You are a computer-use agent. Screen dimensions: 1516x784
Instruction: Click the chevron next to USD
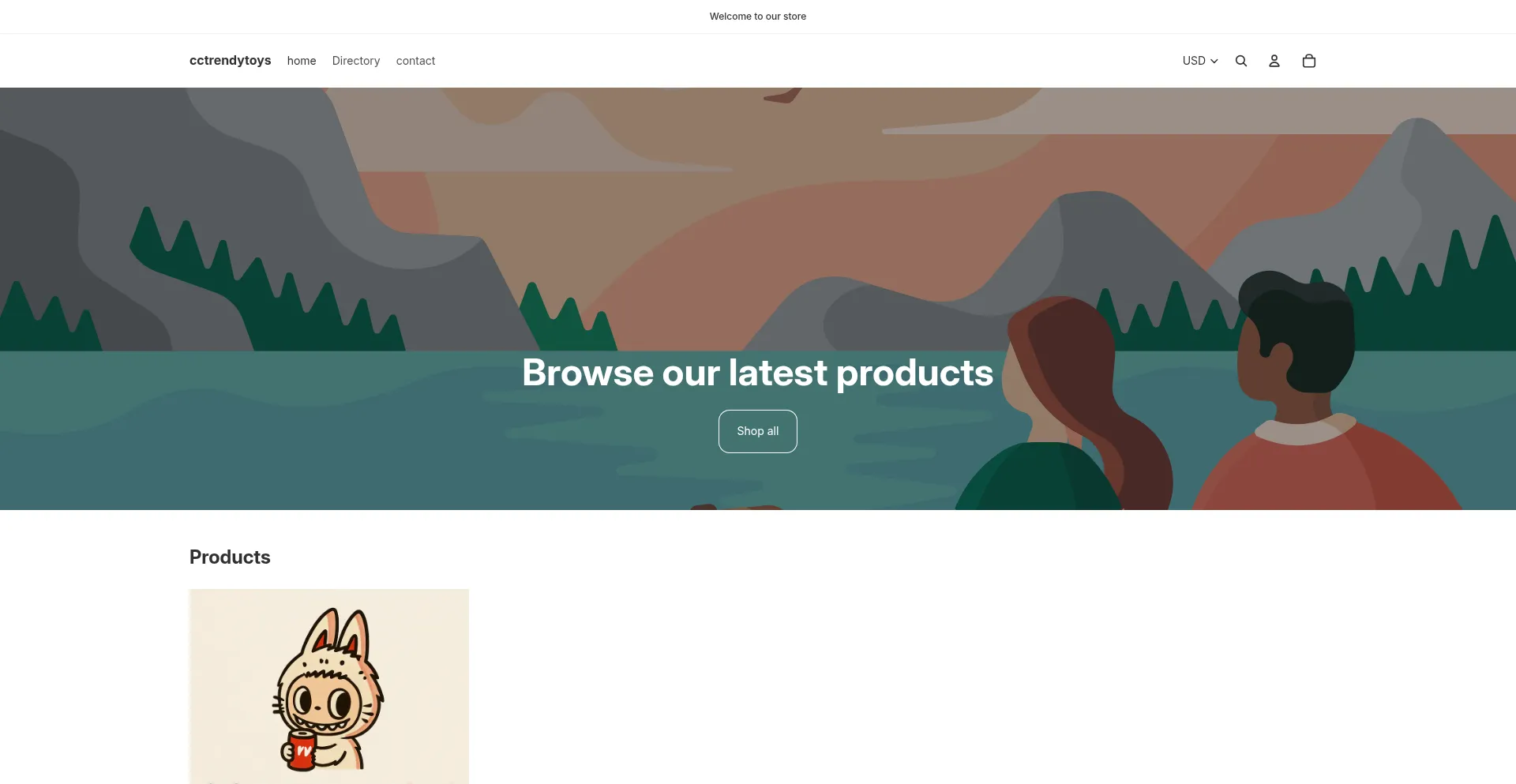click(1214, 61)
